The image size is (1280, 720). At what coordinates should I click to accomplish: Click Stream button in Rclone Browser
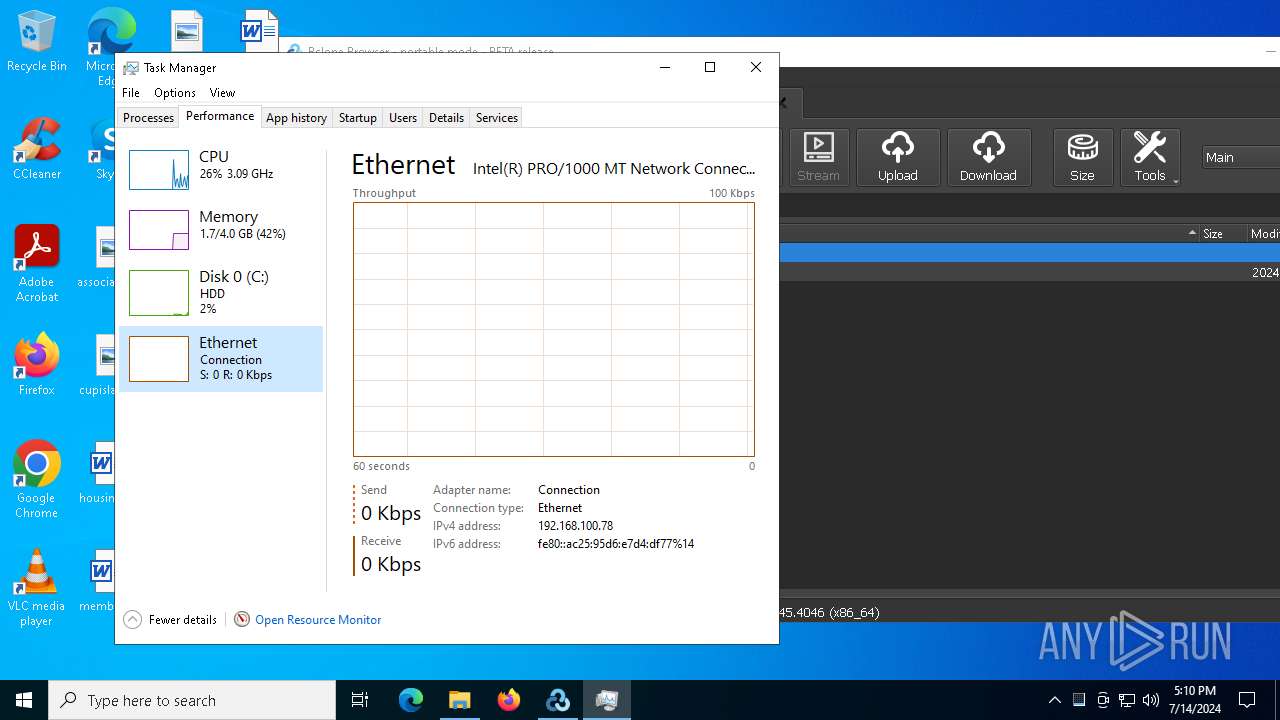click(818, 157)
